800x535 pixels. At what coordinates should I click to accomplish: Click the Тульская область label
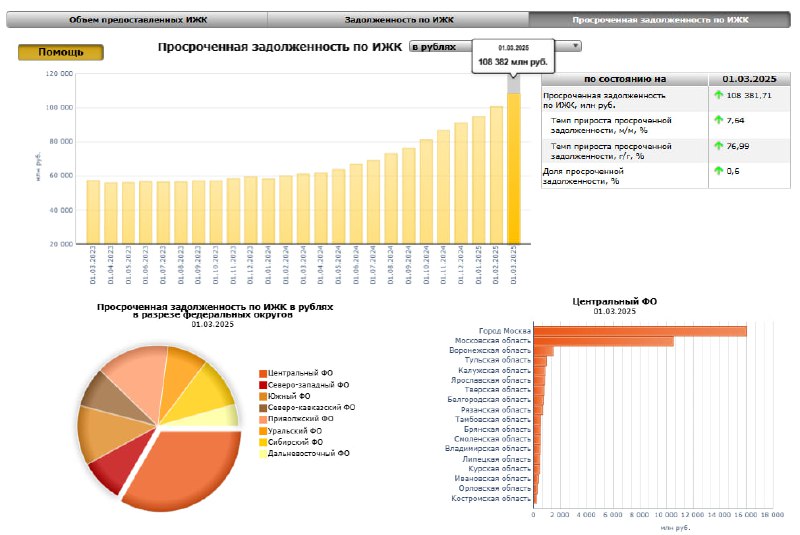[x=497, y=360]
